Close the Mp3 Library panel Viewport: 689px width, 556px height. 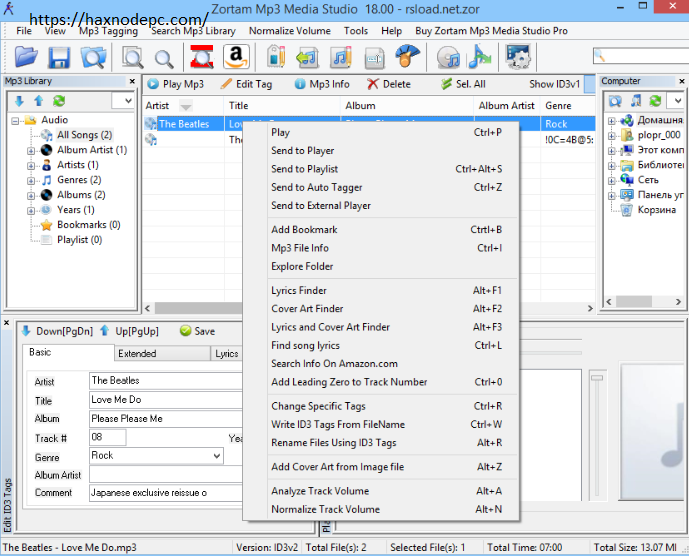coord(132,81)
